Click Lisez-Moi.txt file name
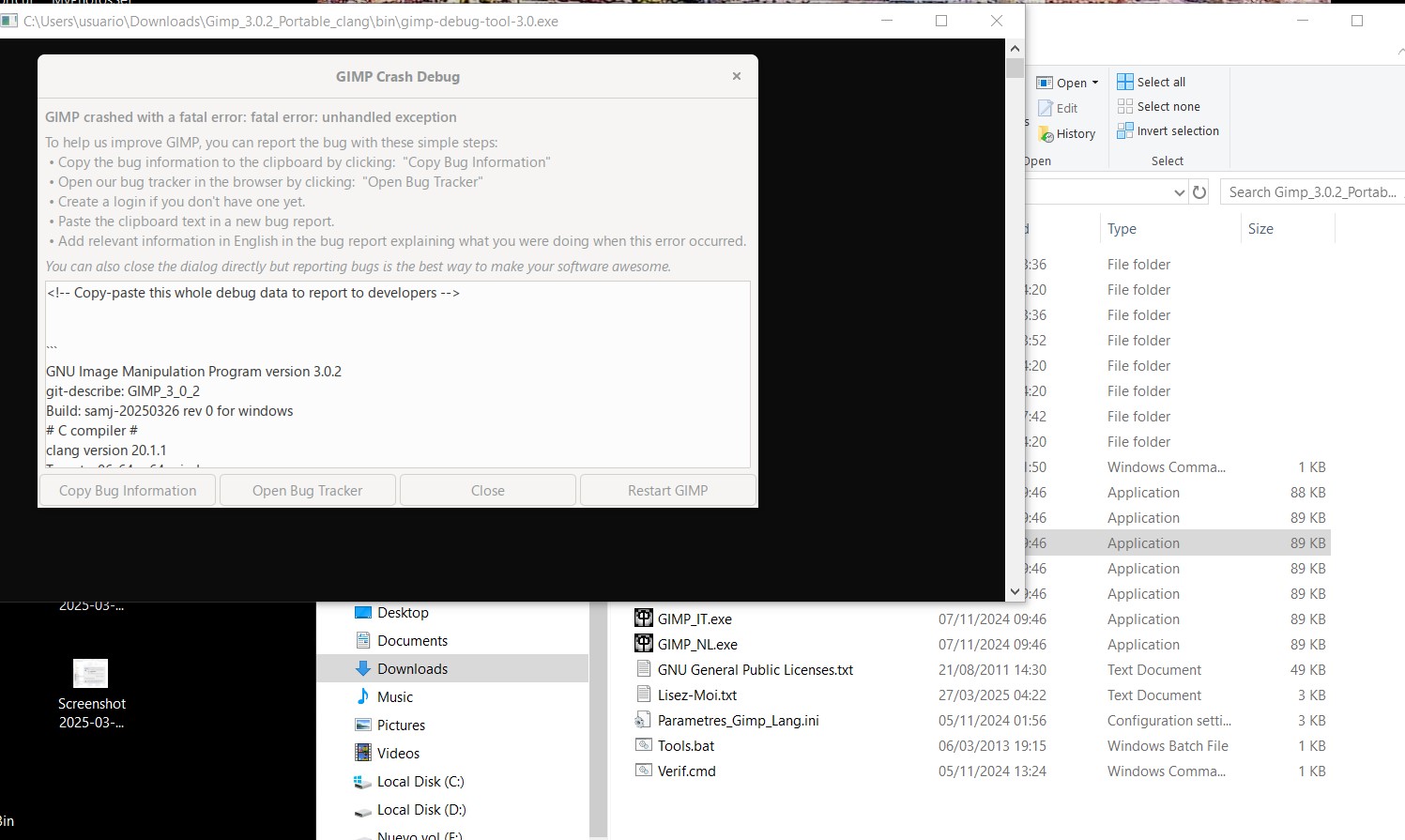This screenshot has width=1405, height=840. pyautogui.click(x=697, y=695)
